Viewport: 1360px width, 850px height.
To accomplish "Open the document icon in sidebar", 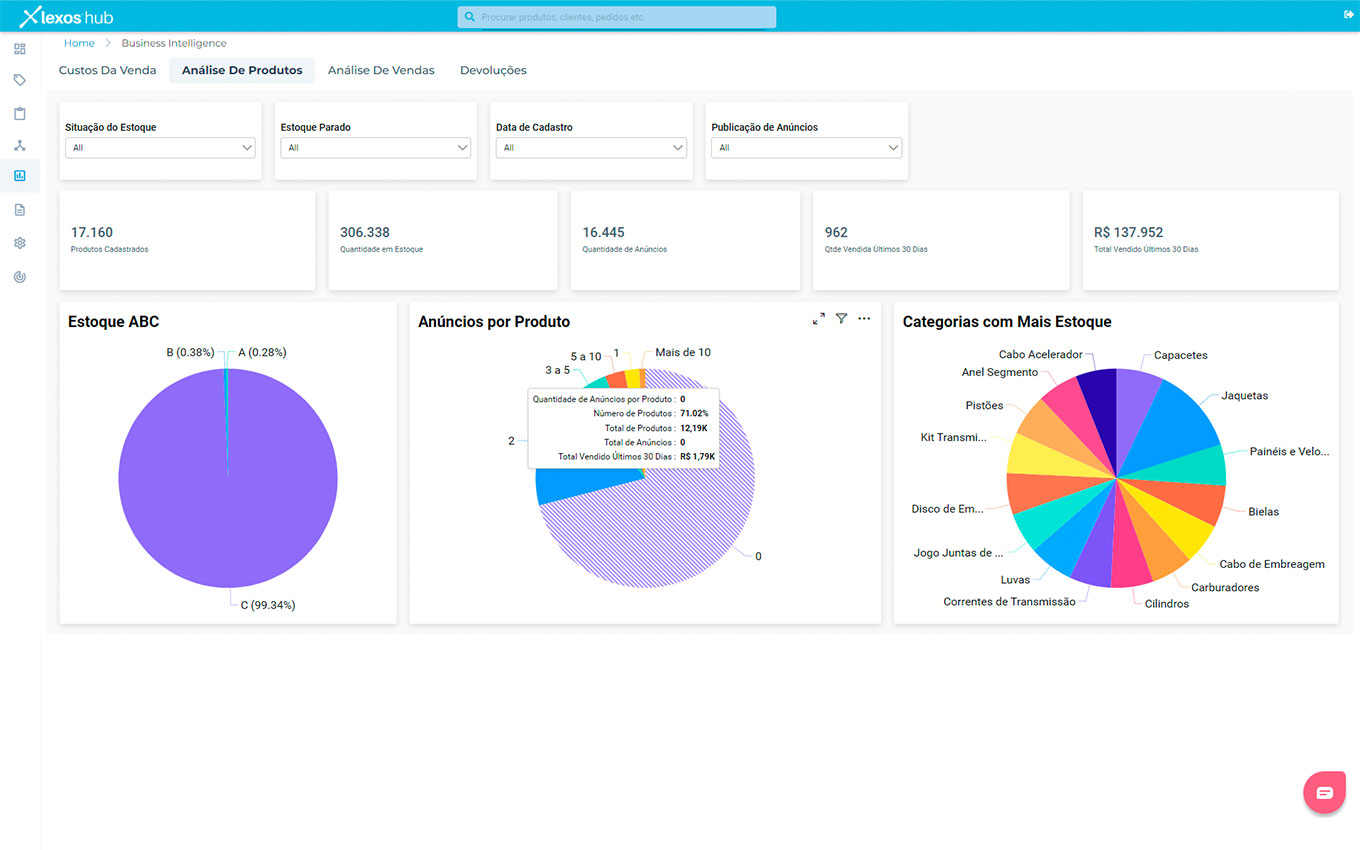I will (x=20, y=210).
